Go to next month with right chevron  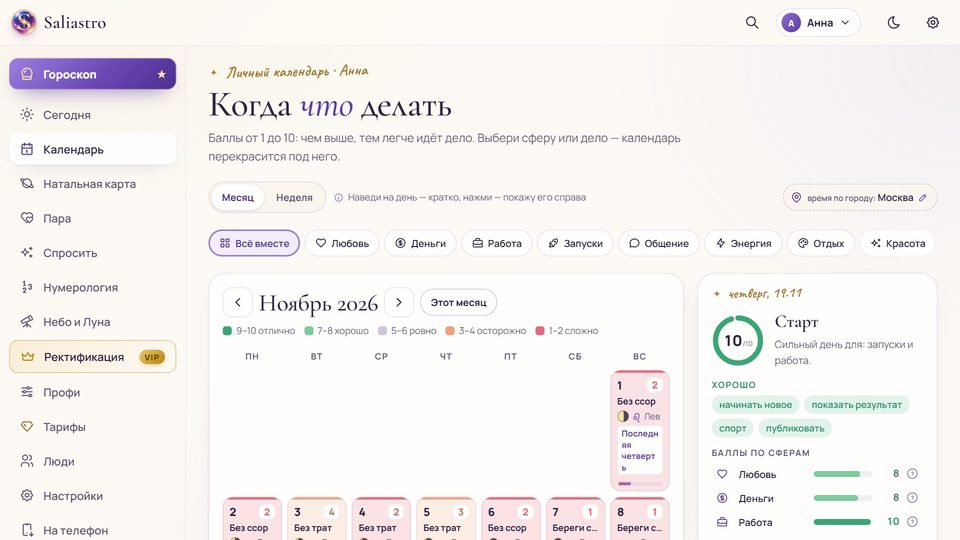399,302
